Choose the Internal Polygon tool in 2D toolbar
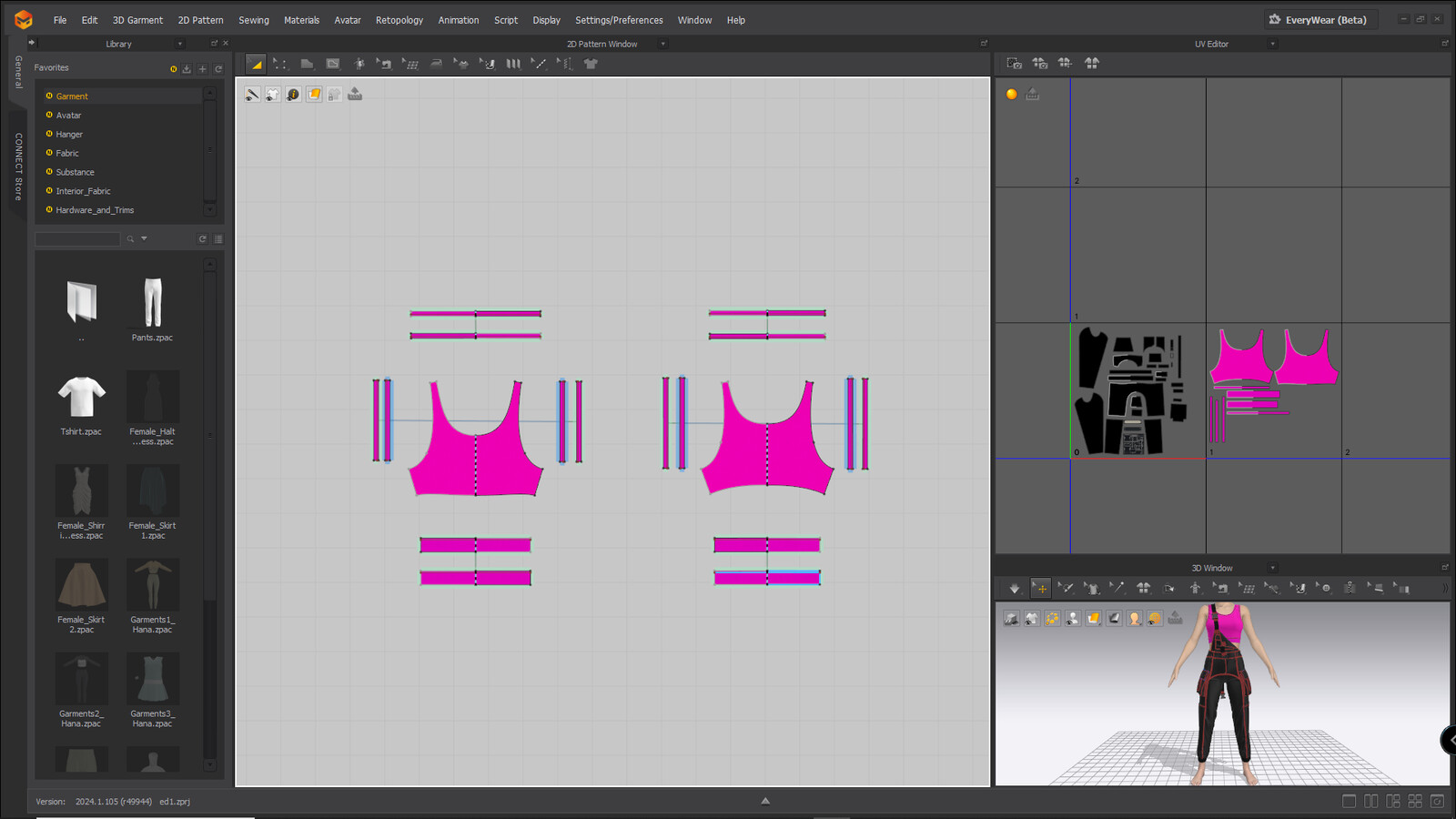 coord(333,64)
